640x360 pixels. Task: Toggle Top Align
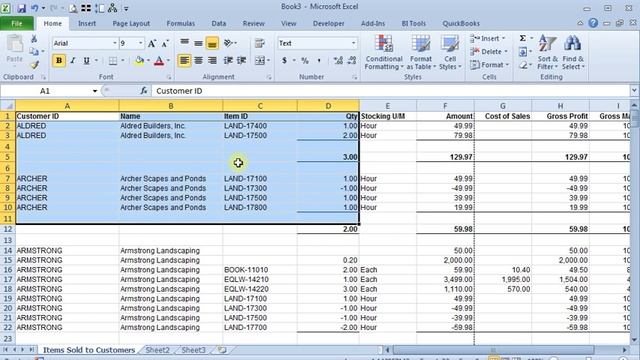pyautogui.click(x=184, y=43)
